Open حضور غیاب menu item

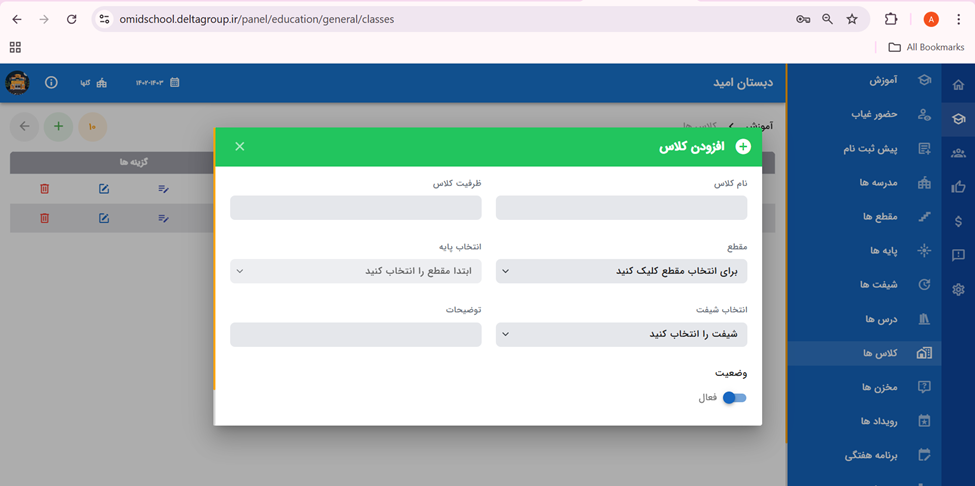(864, 114)
